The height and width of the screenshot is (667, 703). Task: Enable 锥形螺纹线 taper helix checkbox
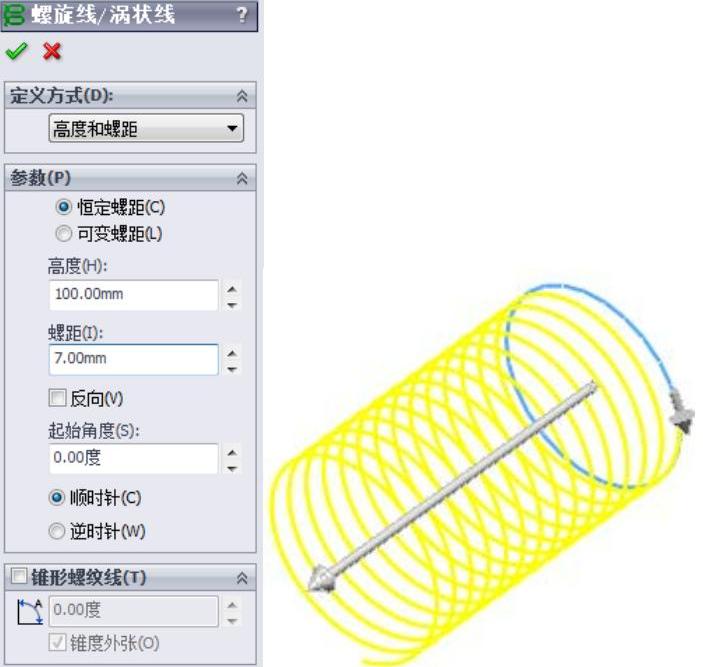pos(19,576)
